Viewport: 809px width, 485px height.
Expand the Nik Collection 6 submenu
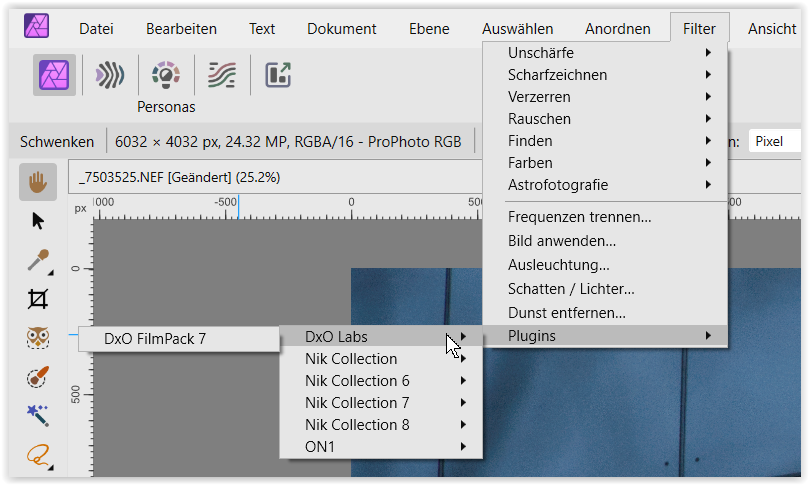point(381,381)
